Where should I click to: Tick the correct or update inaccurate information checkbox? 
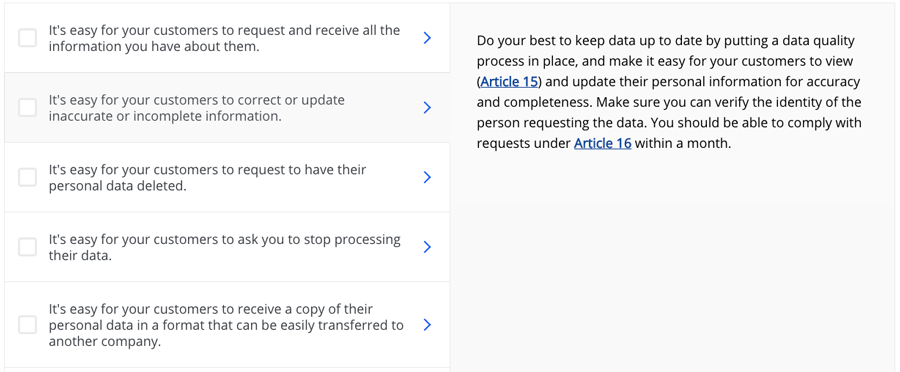pyautogui.click(x=28, y=107)
